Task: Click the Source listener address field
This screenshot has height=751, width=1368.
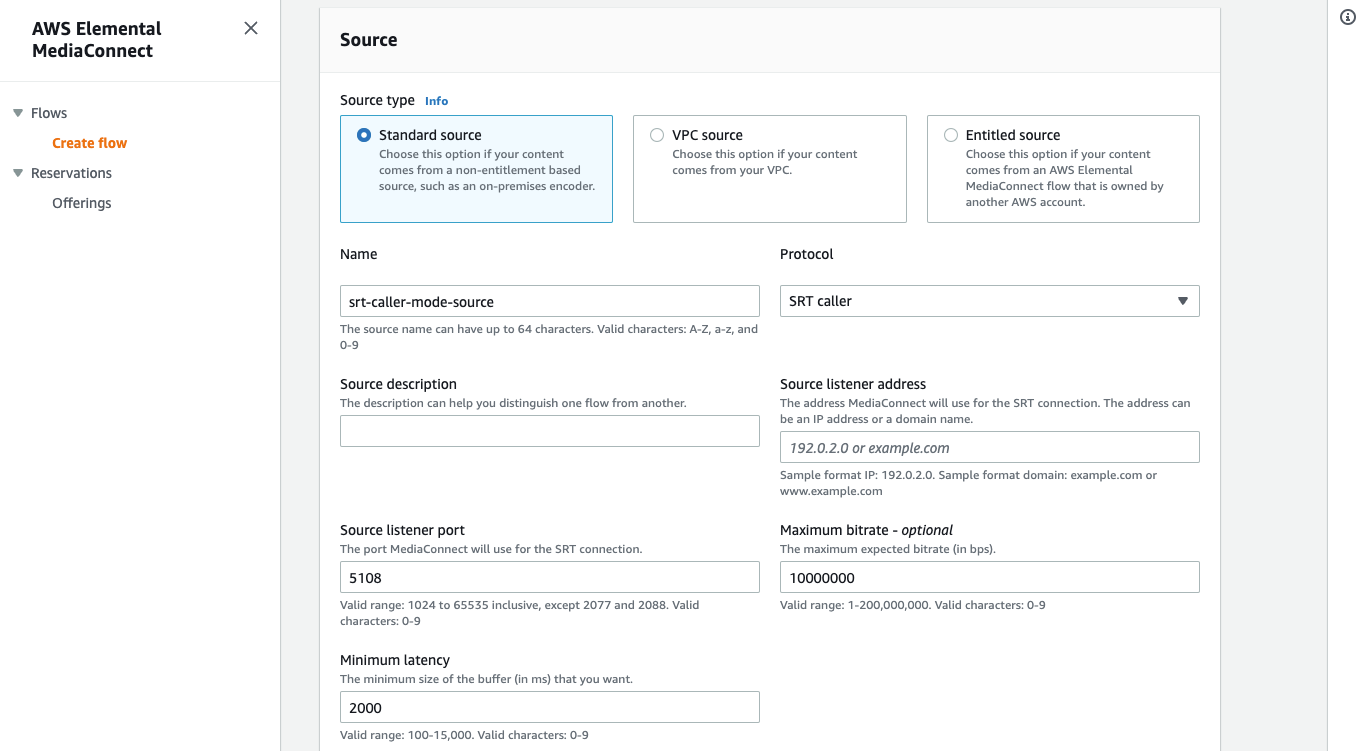Action: (x=990, y=447)
